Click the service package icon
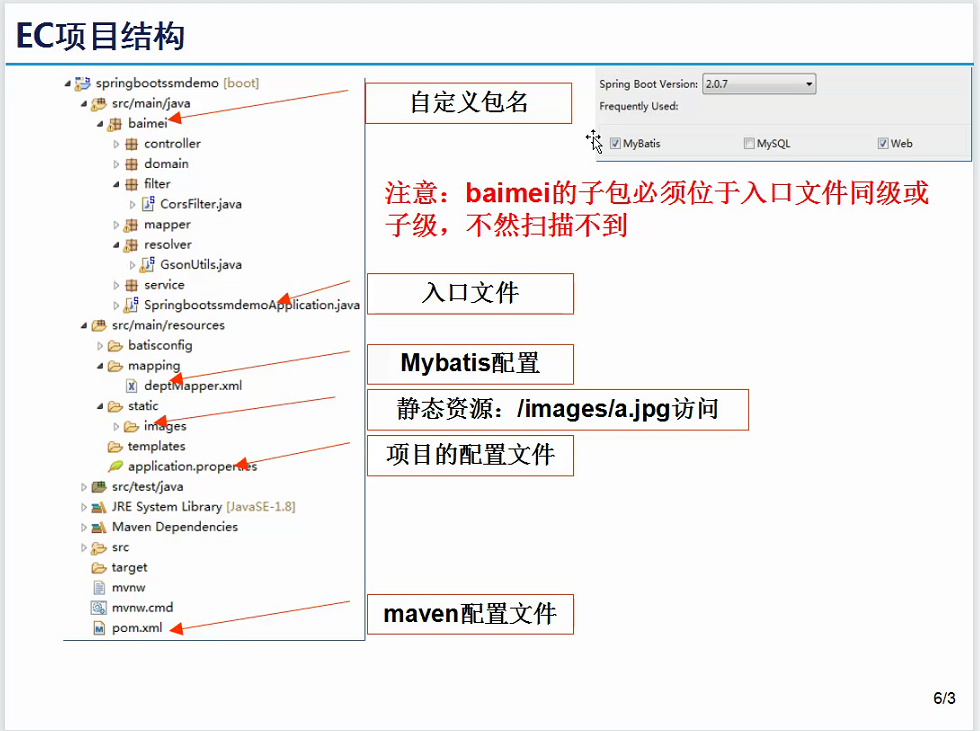 click(x=131, y=286)
